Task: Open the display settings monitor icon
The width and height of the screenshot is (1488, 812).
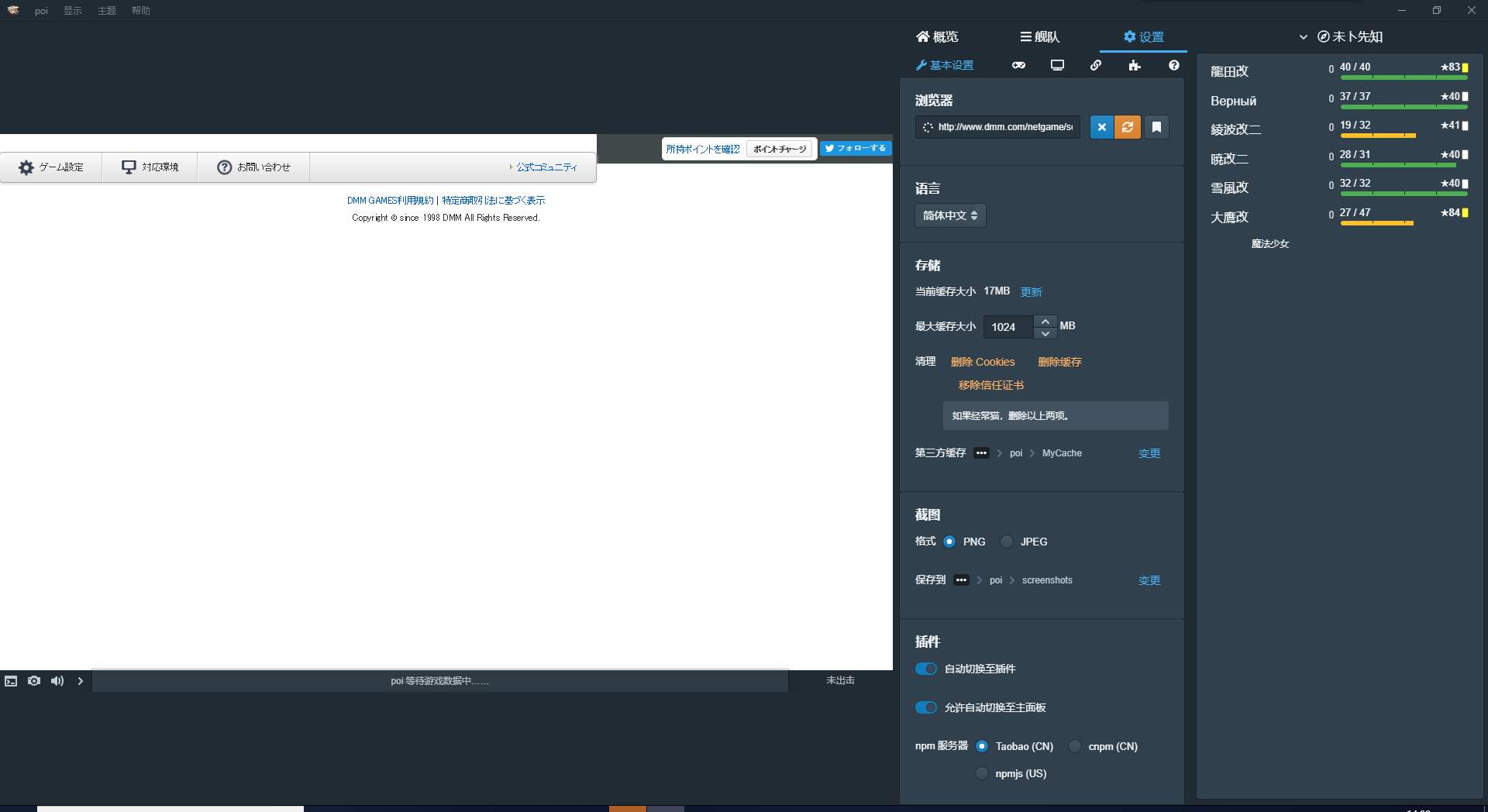Action: (x=1057, y=65)
